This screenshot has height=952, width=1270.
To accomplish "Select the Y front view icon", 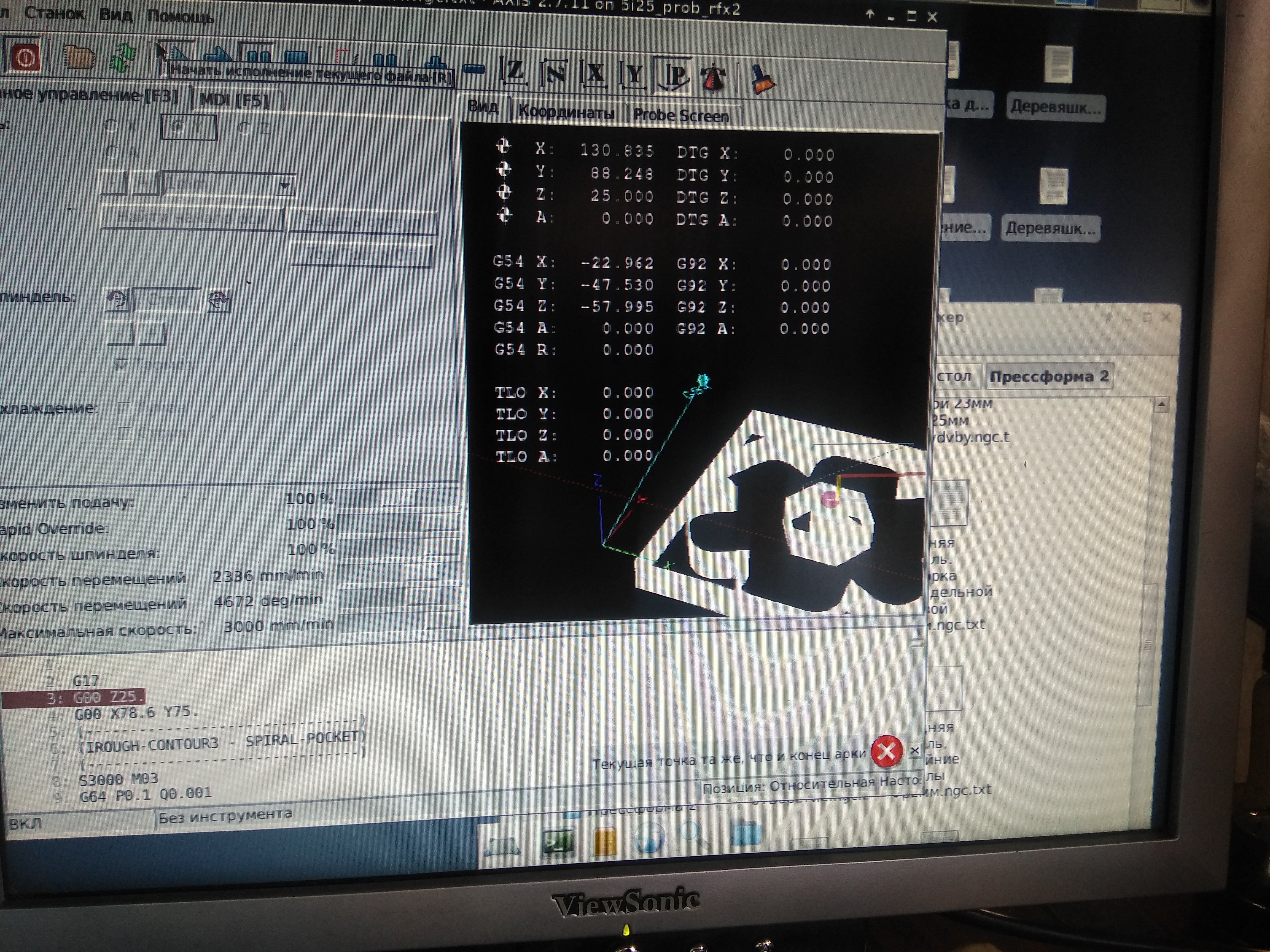I will (633, 75).
